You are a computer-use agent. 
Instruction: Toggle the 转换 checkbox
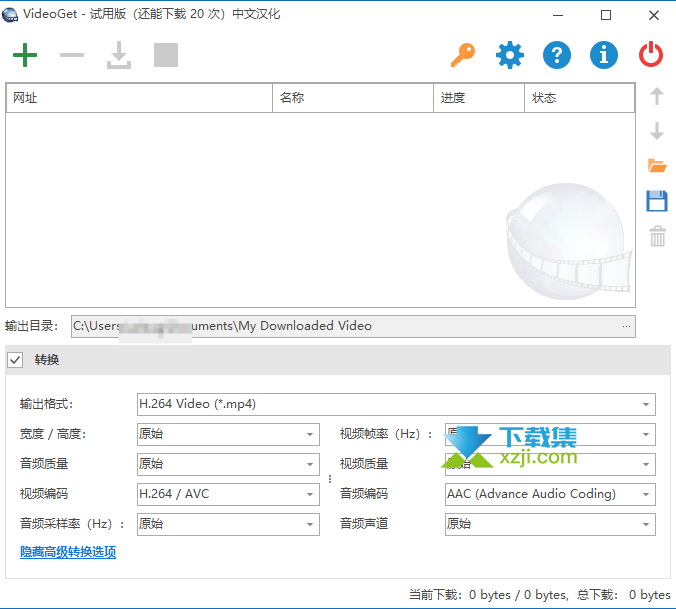tap(15, 360)
